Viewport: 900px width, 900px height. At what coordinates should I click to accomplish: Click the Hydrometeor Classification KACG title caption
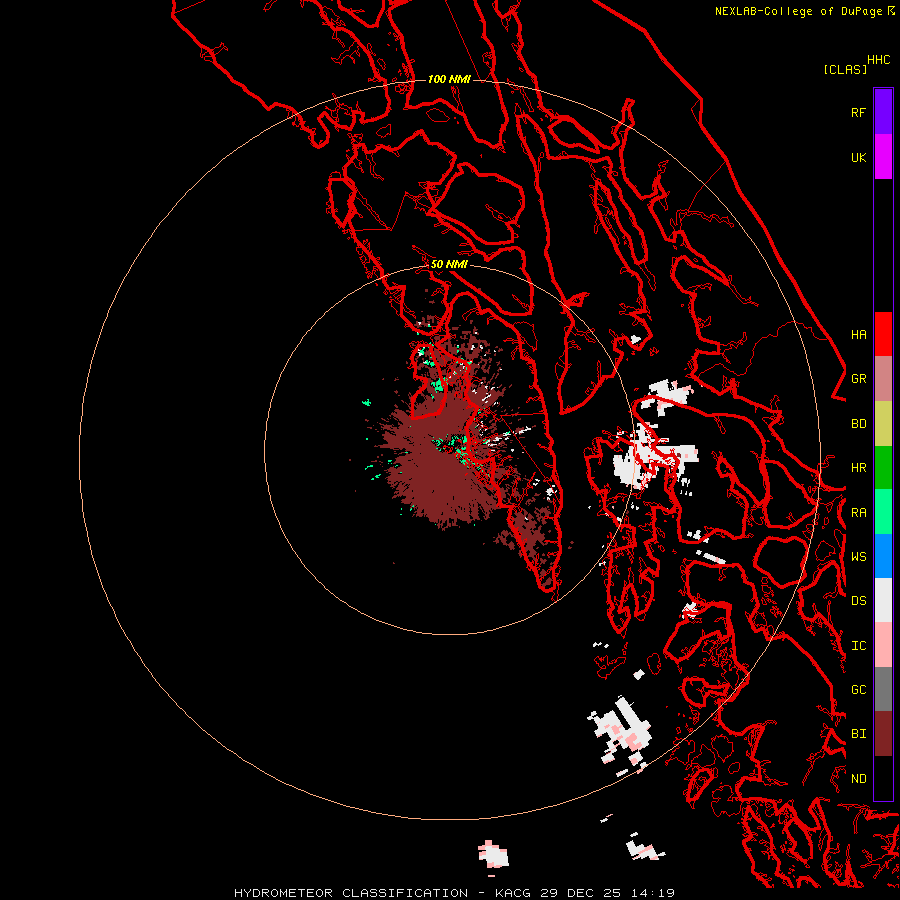pyautogui.click(x=454, y=893)
